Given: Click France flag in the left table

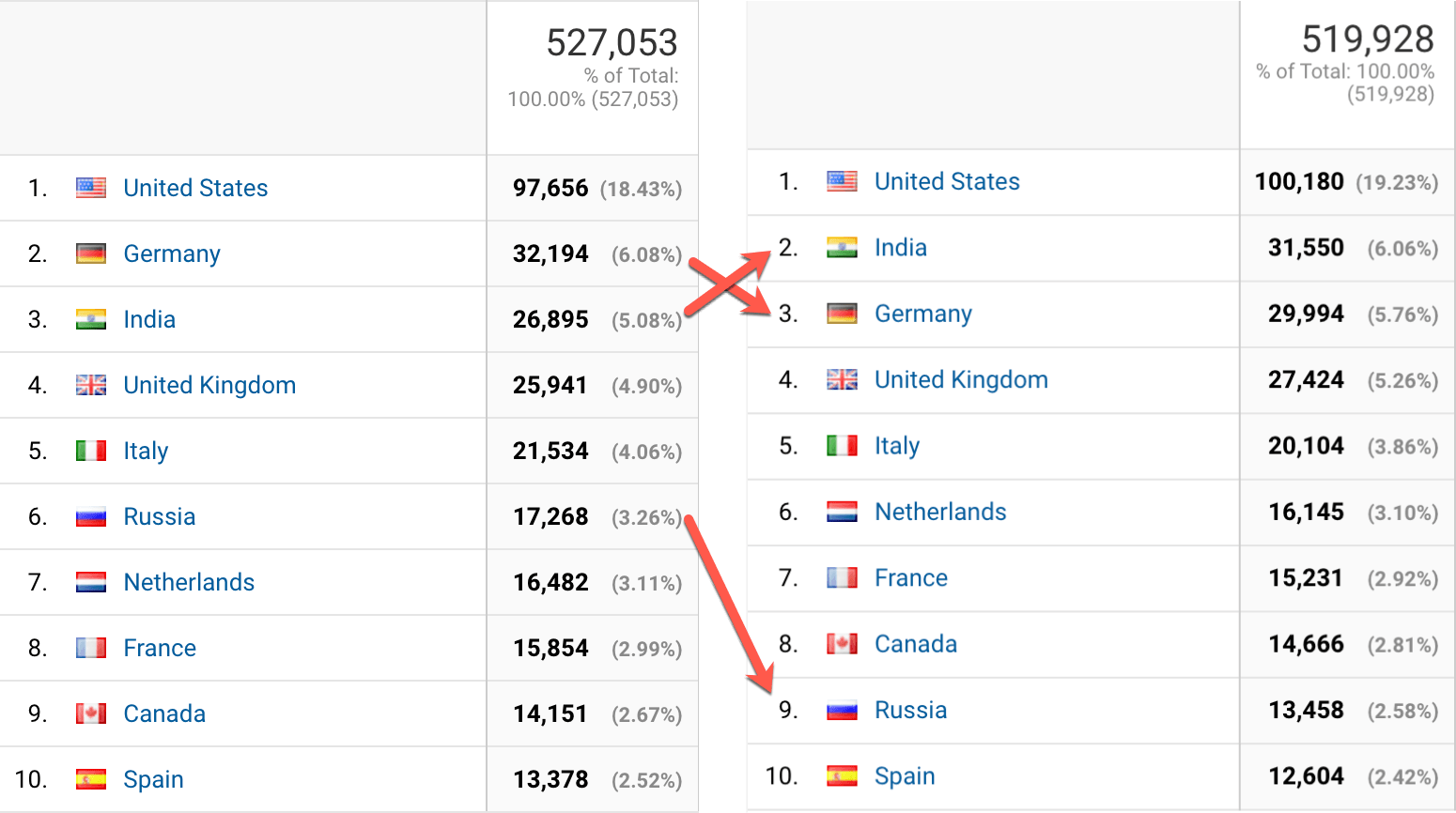Looking at the screenshot, I should tap(91, 648).
